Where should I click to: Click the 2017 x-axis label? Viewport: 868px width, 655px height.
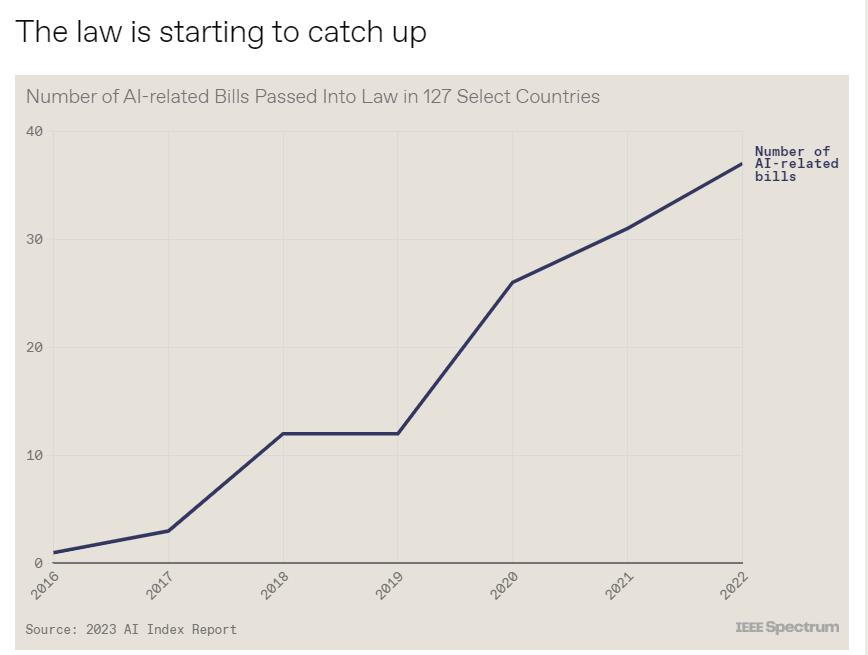159,585
